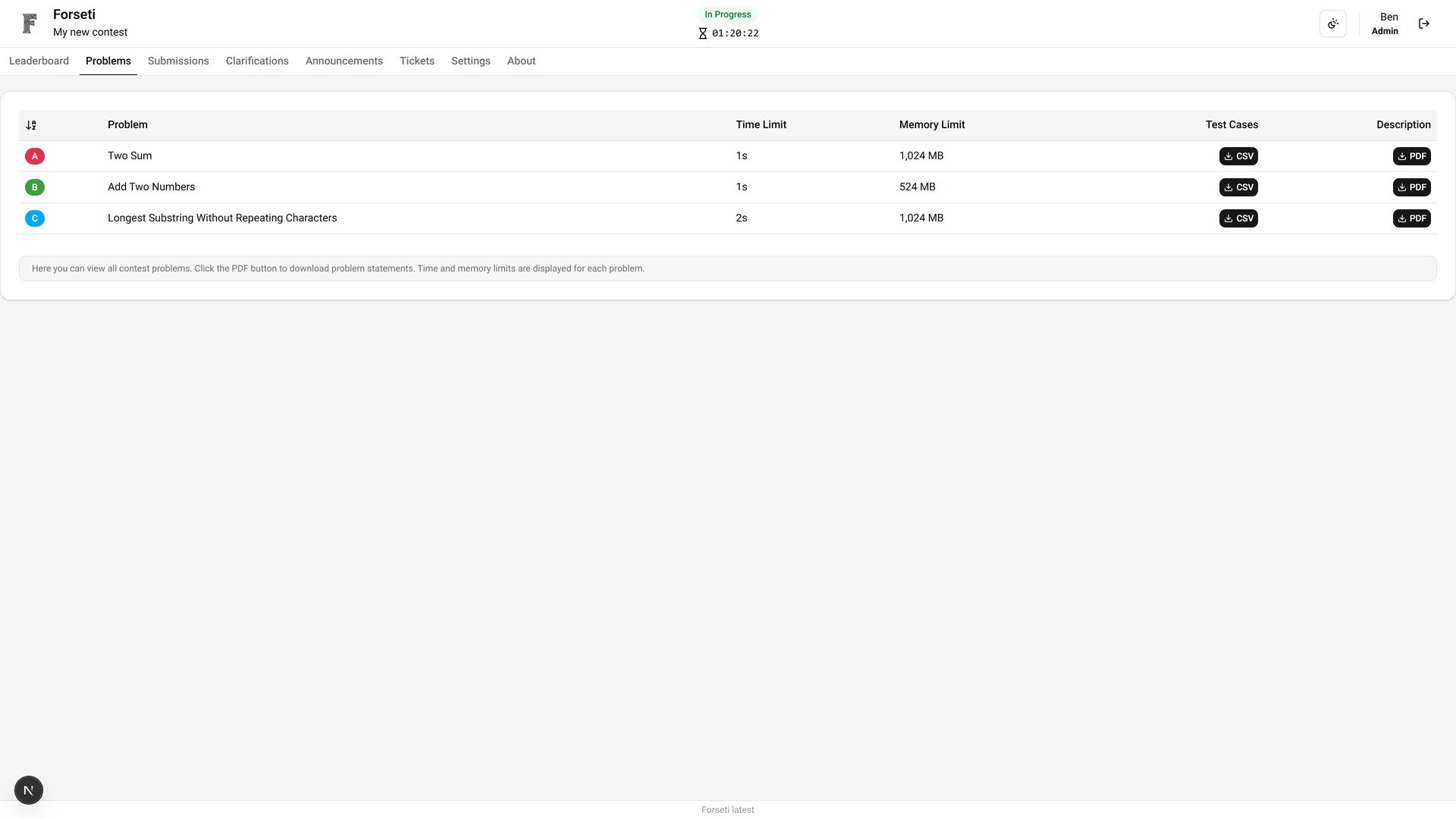Image resolution: width=1456 pixels, height=819 pixels.
Task: Open the Next.js dev tools badge
Action: tap(29, 790)
